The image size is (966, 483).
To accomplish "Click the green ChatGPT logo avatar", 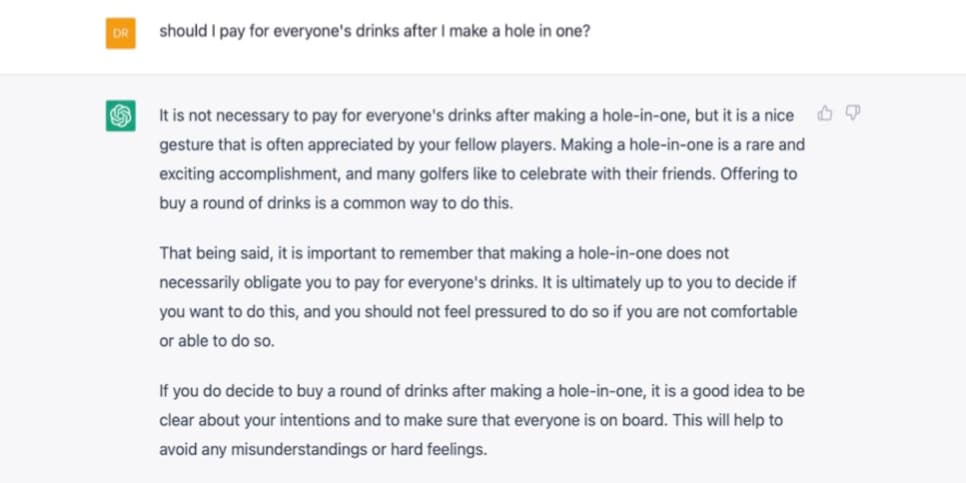I will (x=121, y=116).
